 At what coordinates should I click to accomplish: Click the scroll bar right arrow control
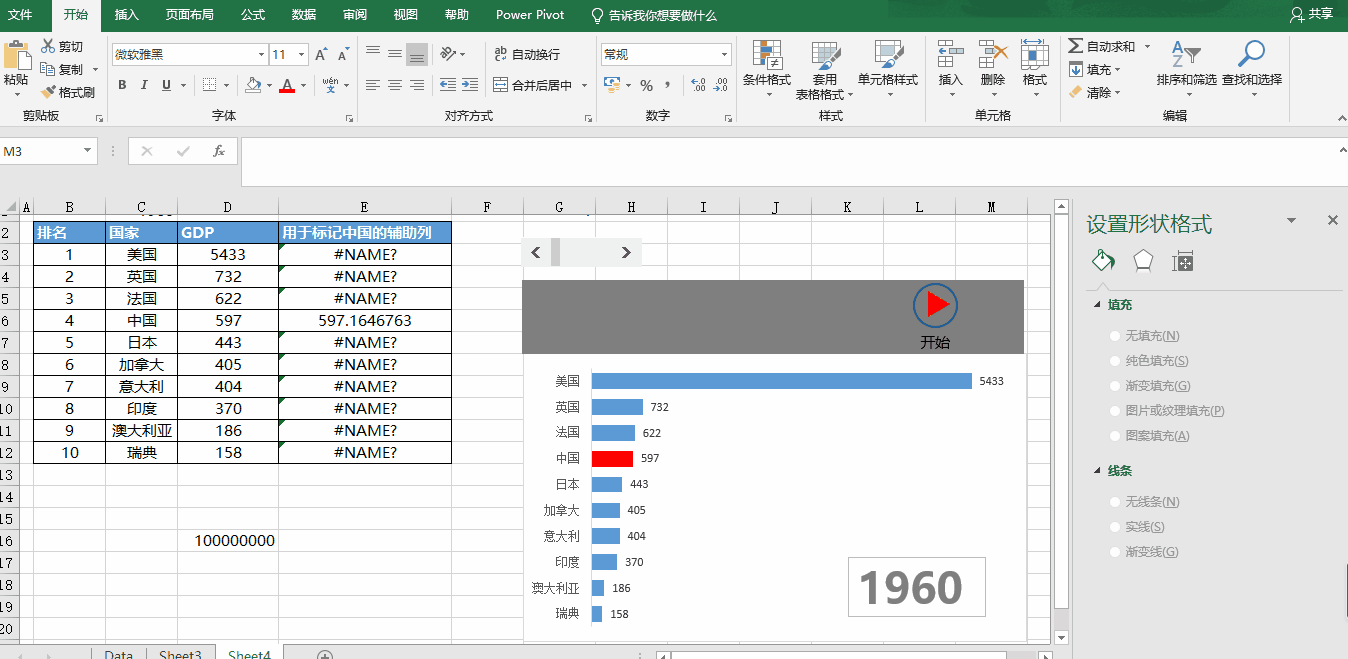(626, 252)
